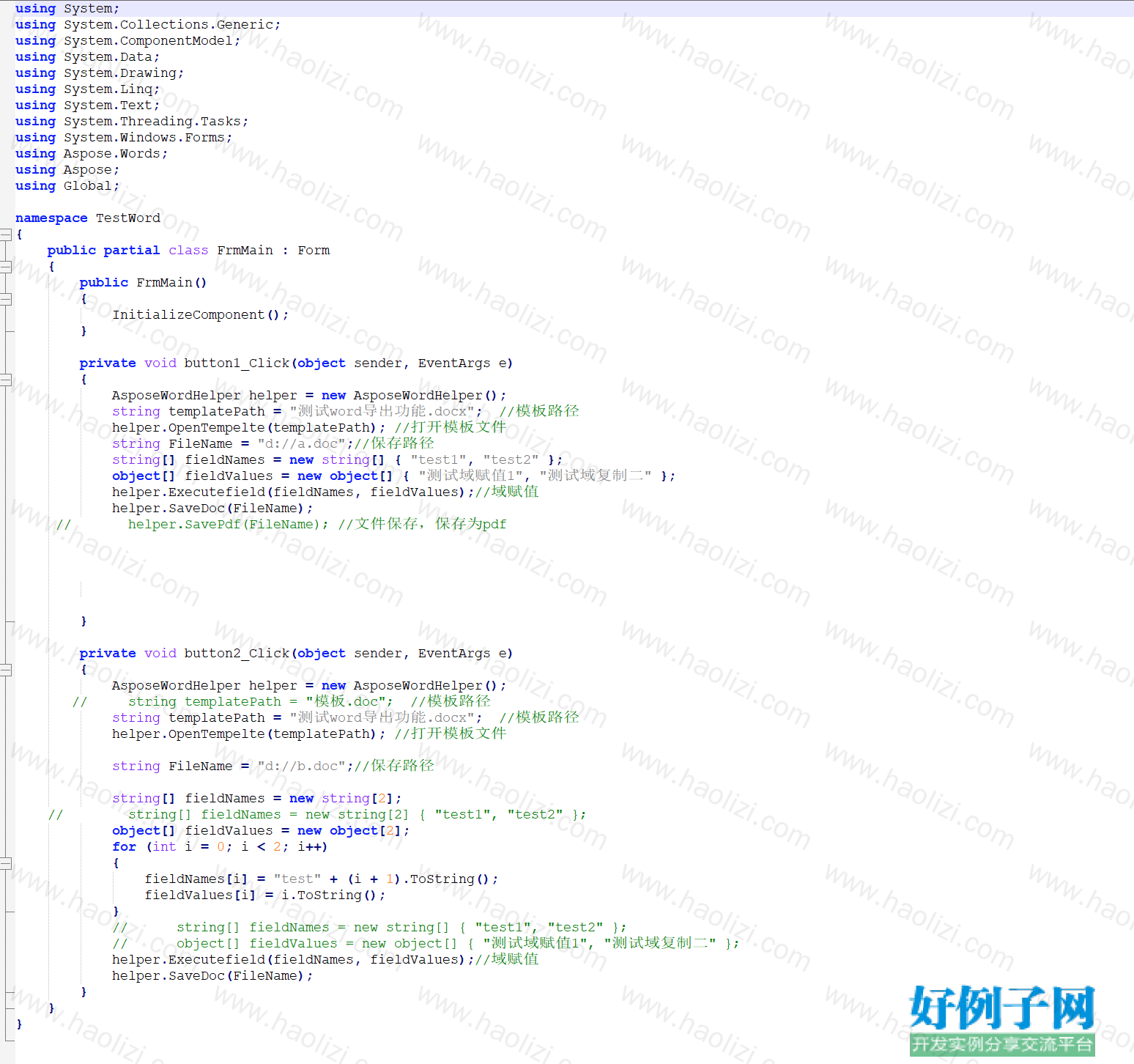Collapse the button2_Click method block
This screenshot has width=1134, height=1064.
(x=6, y=670)
